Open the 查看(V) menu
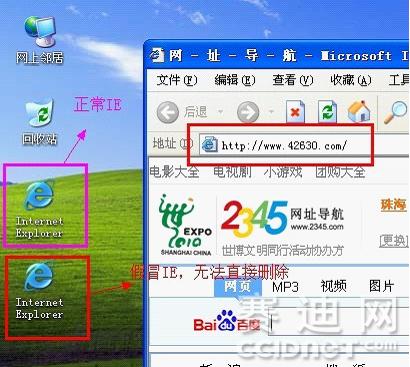410x367 pixels. [x=293, y=80]
